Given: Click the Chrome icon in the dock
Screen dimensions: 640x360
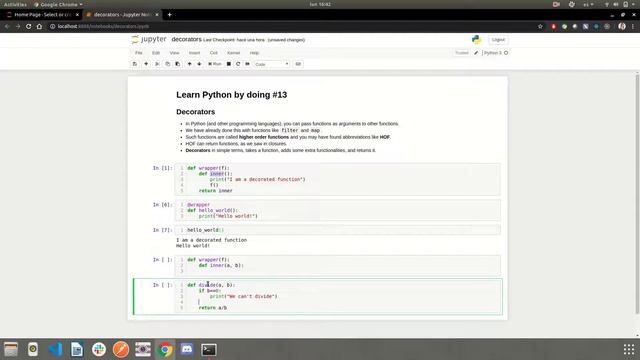Looking at the screenshot, I should (x=165, y=349).
